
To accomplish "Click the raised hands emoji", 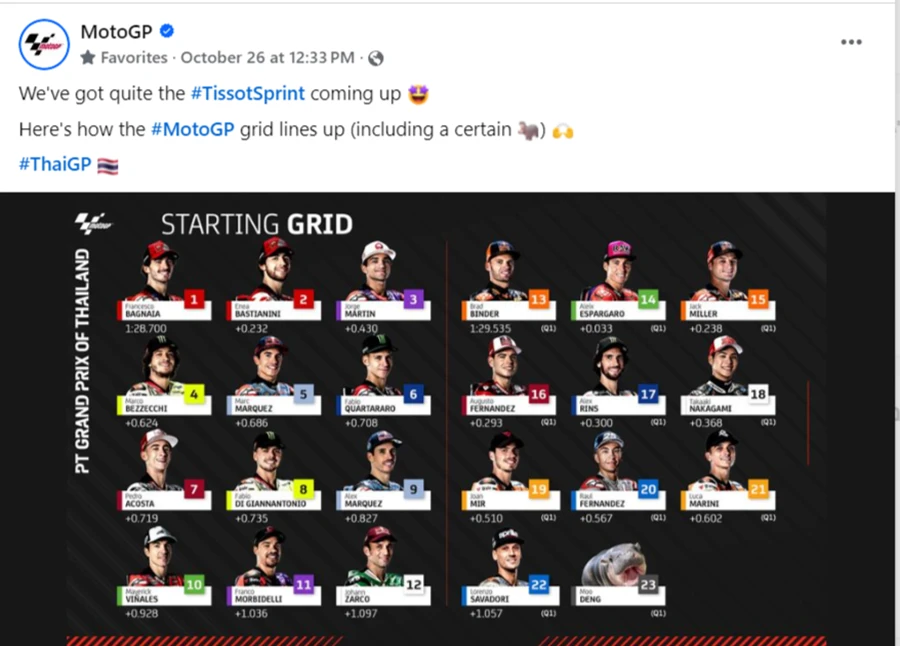I will (x=563, y=130).
